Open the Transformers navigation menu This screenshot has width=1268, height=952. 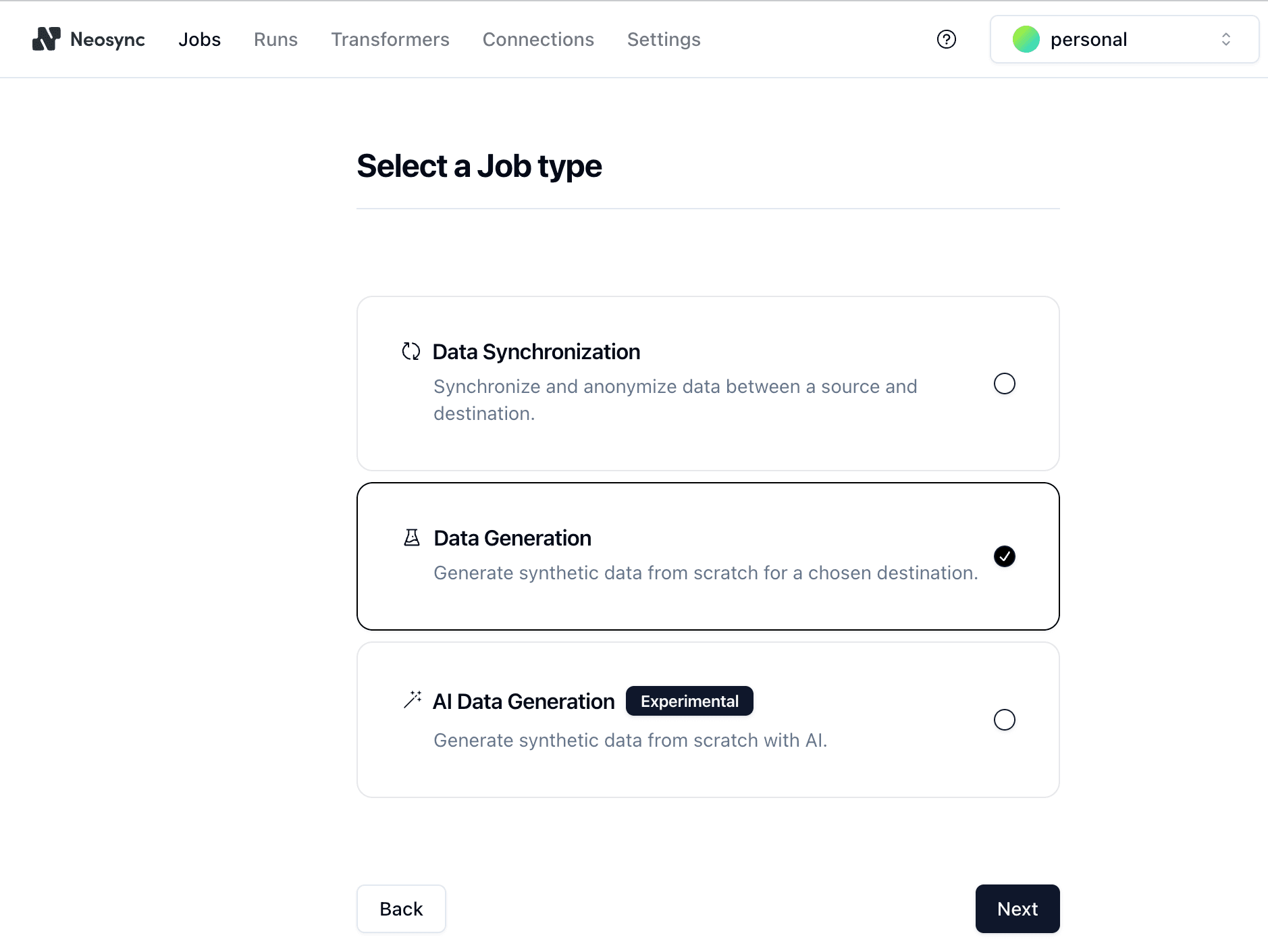click(390, 39)
